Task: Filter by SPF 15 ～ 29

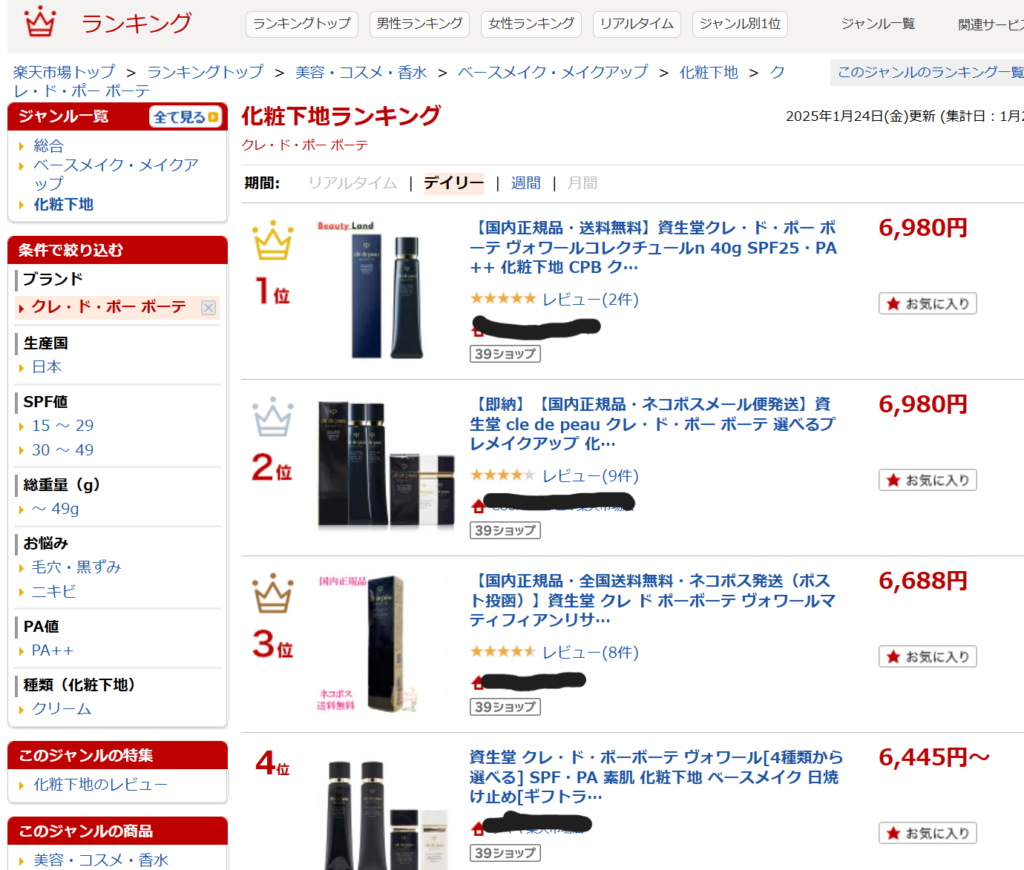Action: tap(63, 426)
